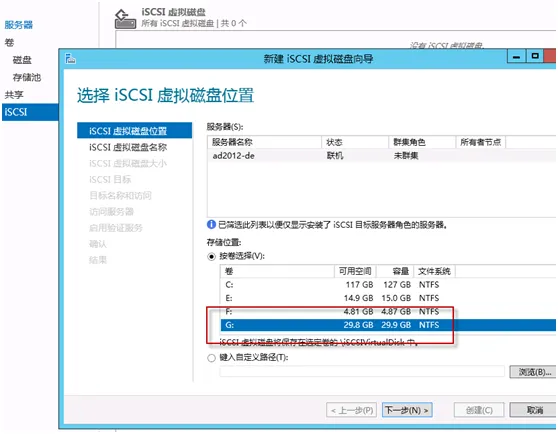The image size is (558, 434).
Task: Go to 服务器 in the left navigation
Action: click(x=19, y=25)
